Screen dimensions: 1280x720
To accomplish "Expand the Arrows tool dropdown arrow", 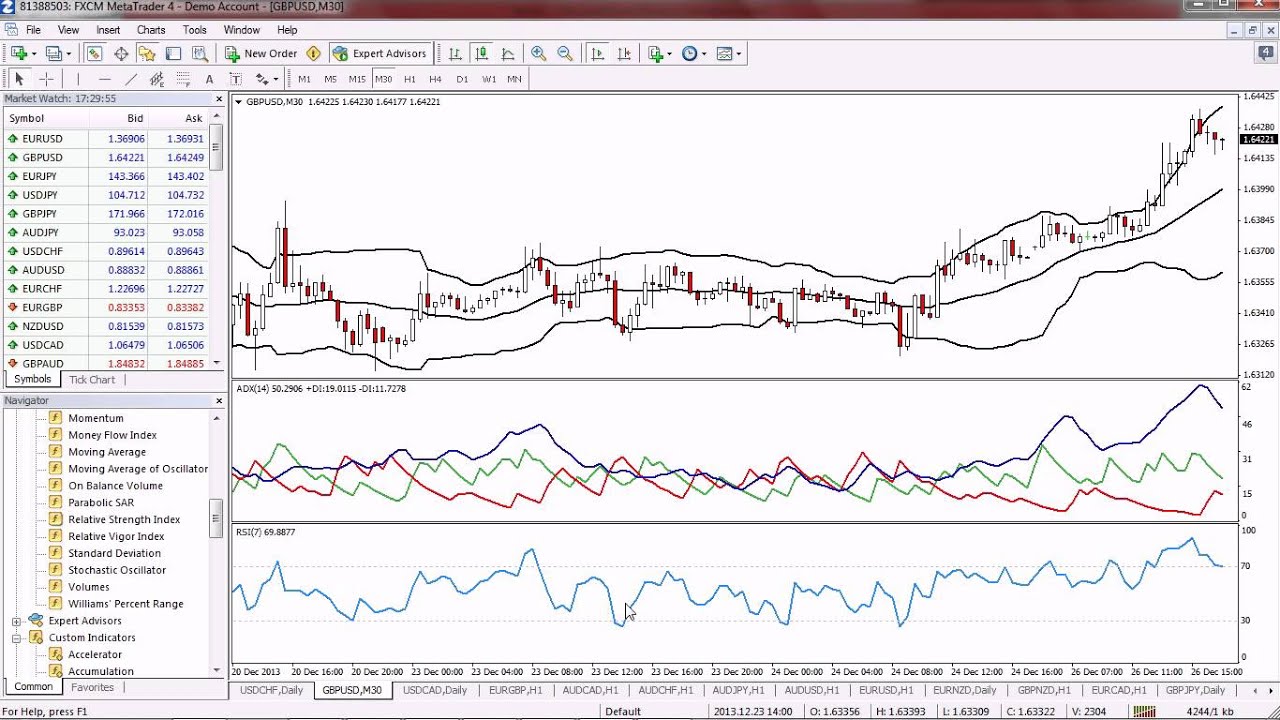I will (x=276, y=79).
